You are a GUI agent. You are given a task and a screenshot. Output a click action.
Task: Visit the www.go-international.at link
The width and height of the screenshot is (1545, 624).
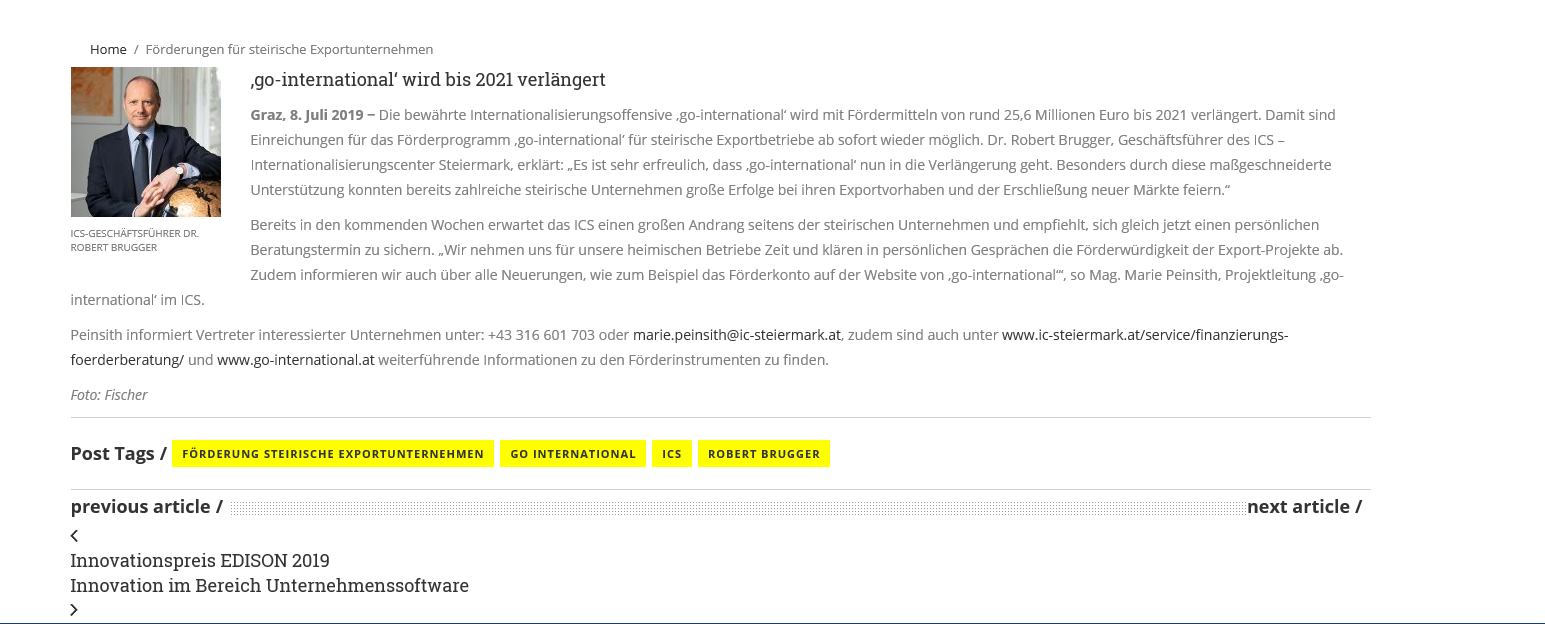point(295,360)
